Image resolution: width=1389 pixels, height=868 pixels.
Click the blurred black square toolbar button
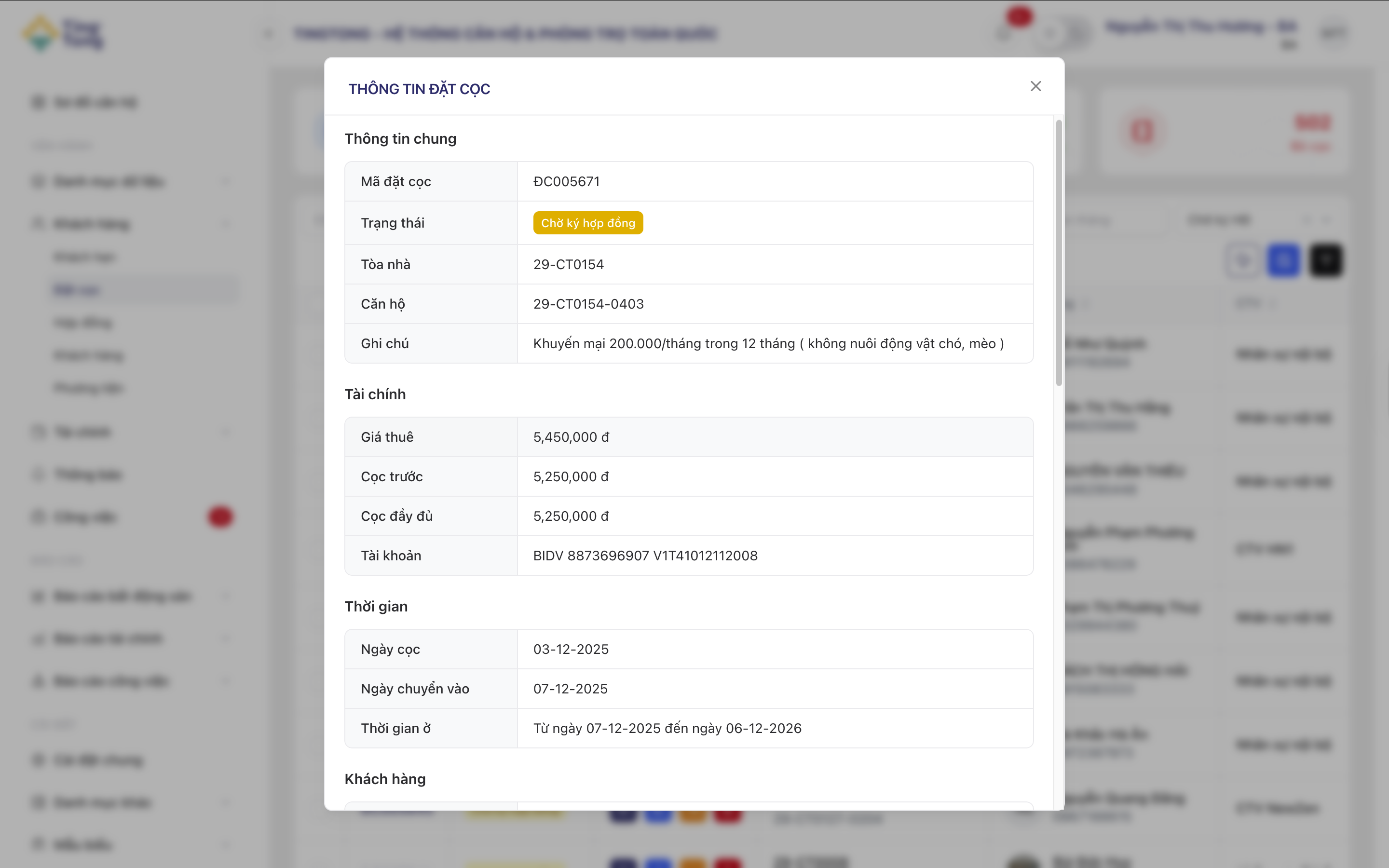(x=1325, y=260)
